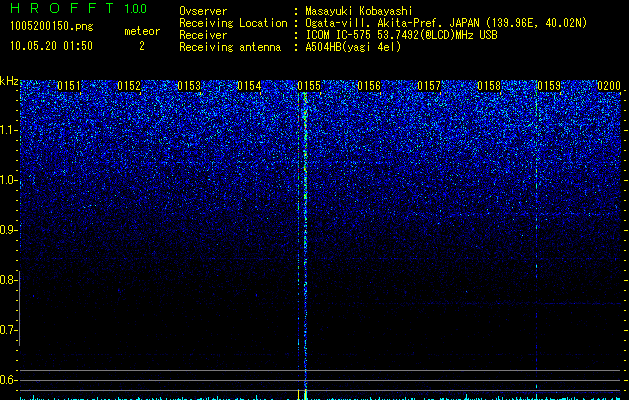The height and width of the screenshot is (400, 629).
Task: Click the 0153 time marker
Action: pos(189,86)
